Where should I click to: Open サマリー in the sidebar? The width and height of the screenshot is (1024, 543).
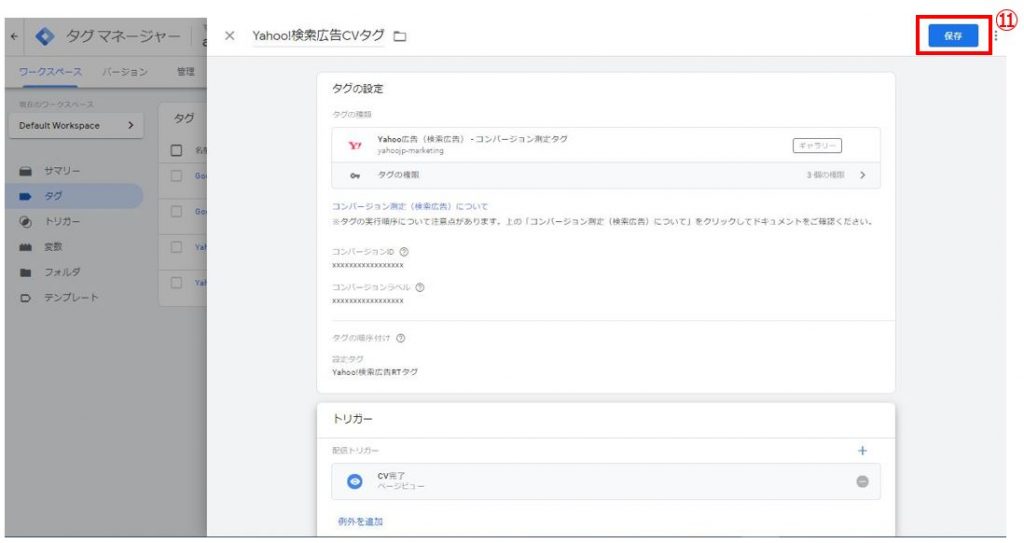(62, 171)
